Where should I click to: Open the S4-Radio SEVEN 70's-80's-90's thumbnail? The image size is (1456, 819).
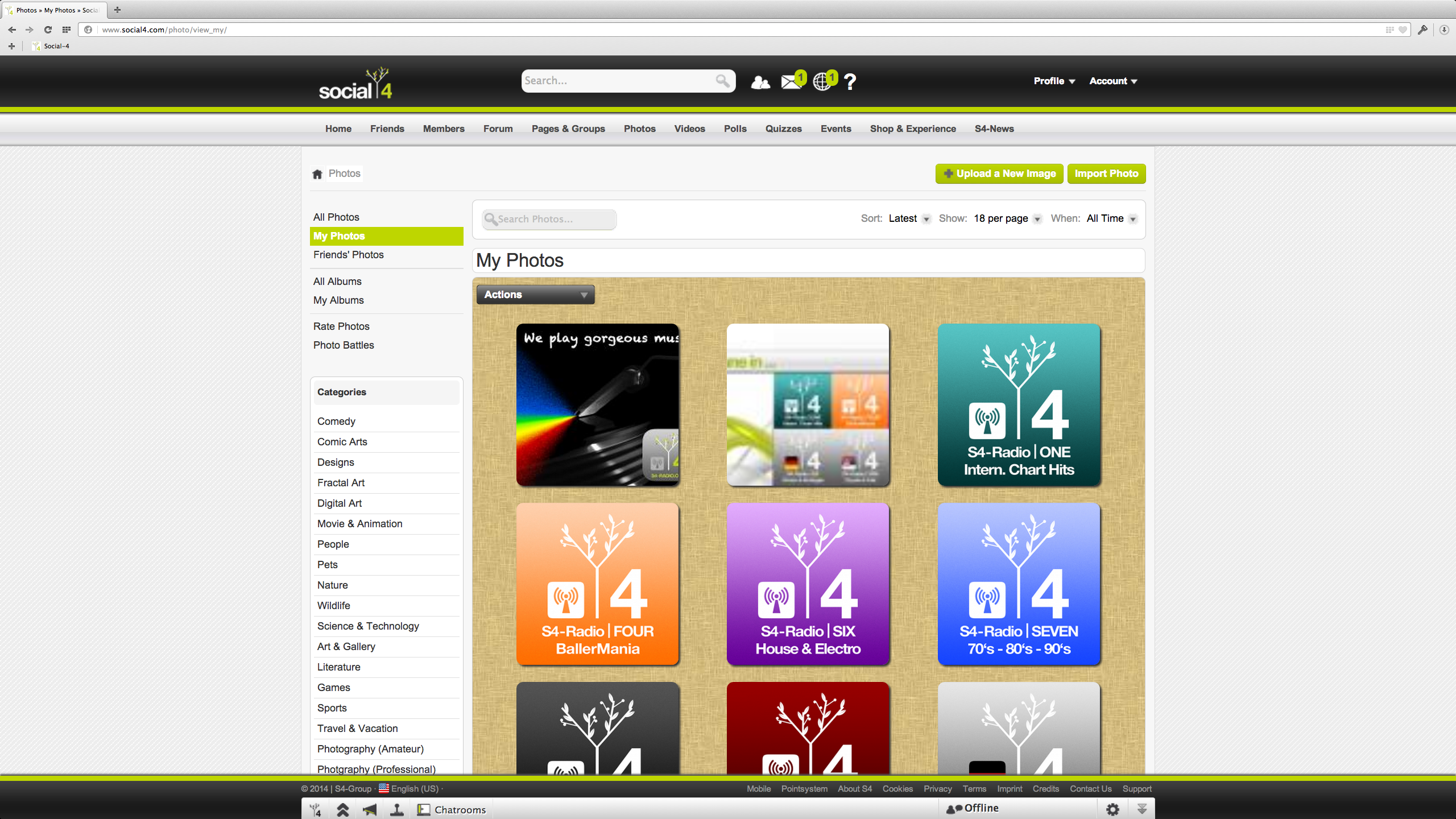pos(1019,584)
